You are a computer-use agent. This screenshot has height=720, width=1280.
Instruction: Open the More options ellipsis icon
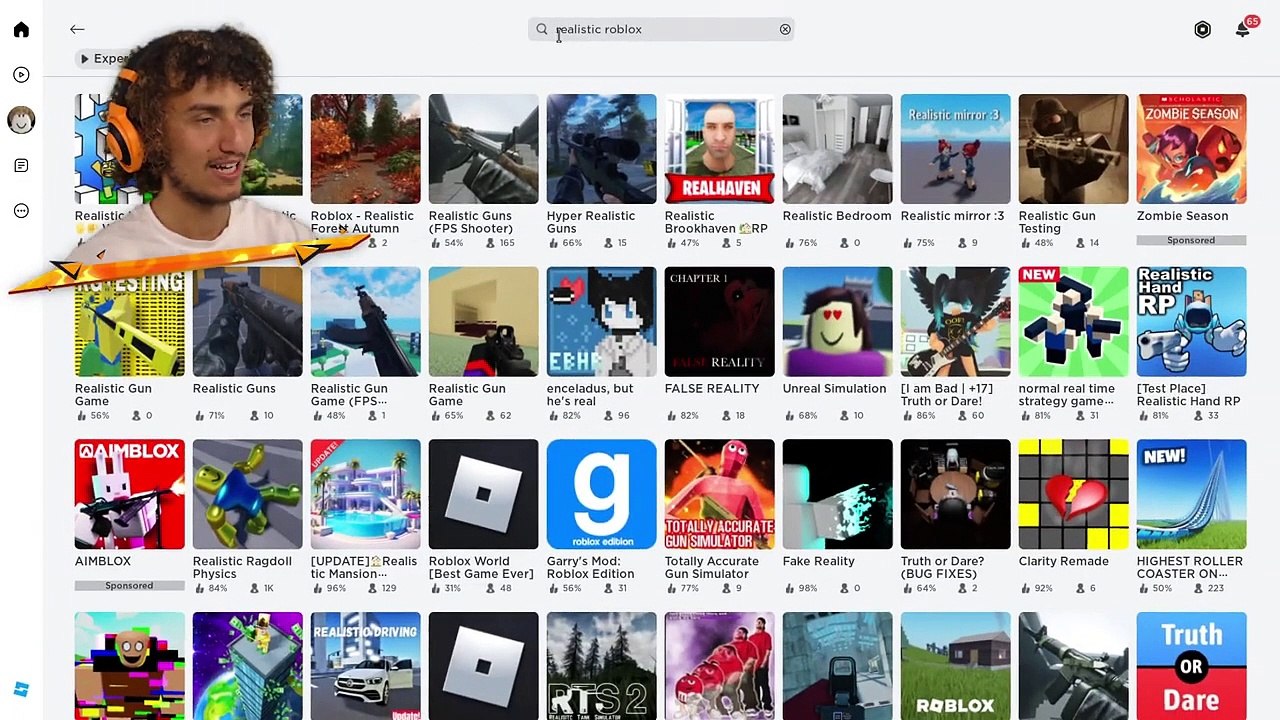21,211
